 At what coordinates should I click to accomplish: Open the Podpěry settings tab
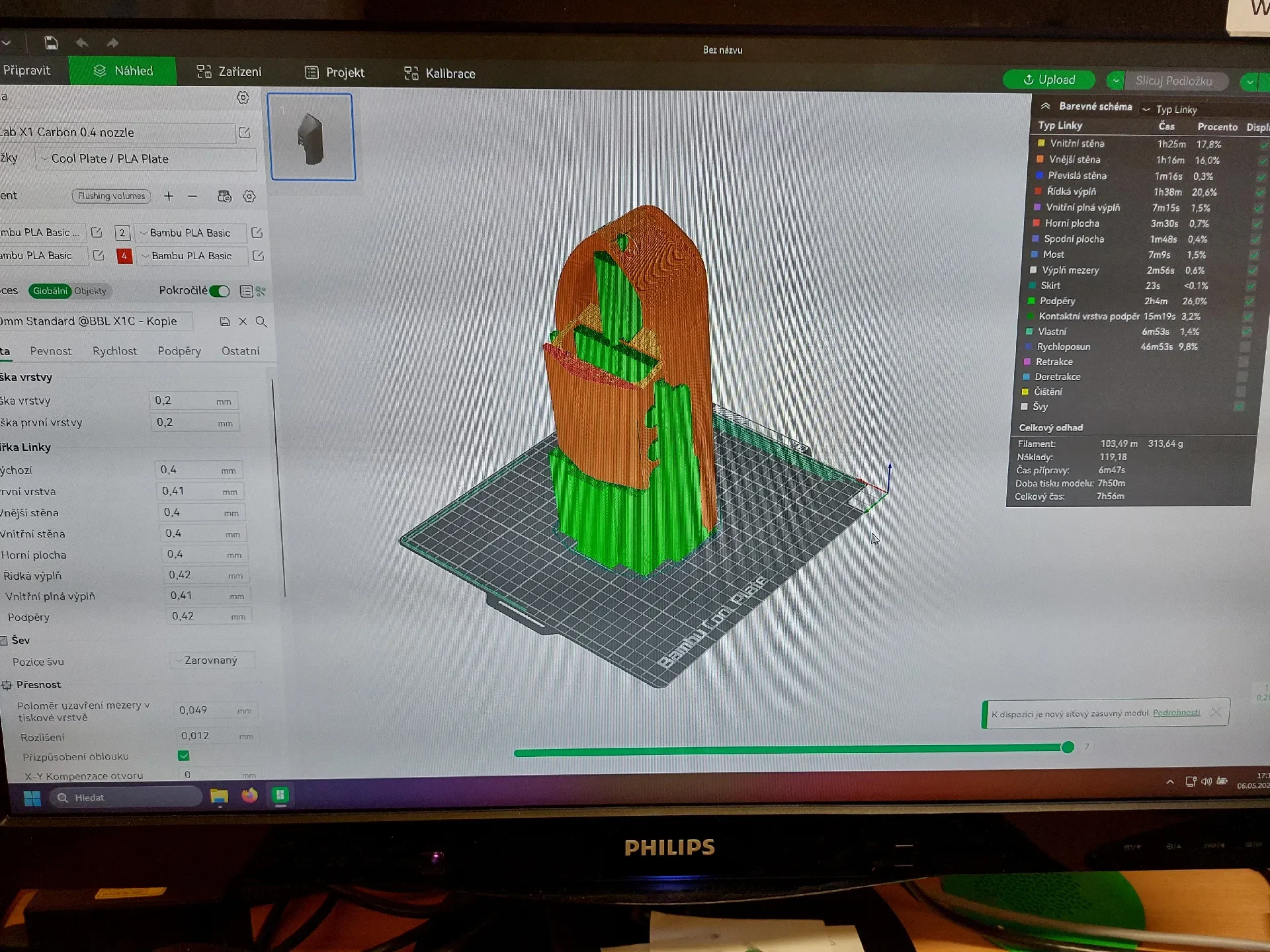coord(179,351)
